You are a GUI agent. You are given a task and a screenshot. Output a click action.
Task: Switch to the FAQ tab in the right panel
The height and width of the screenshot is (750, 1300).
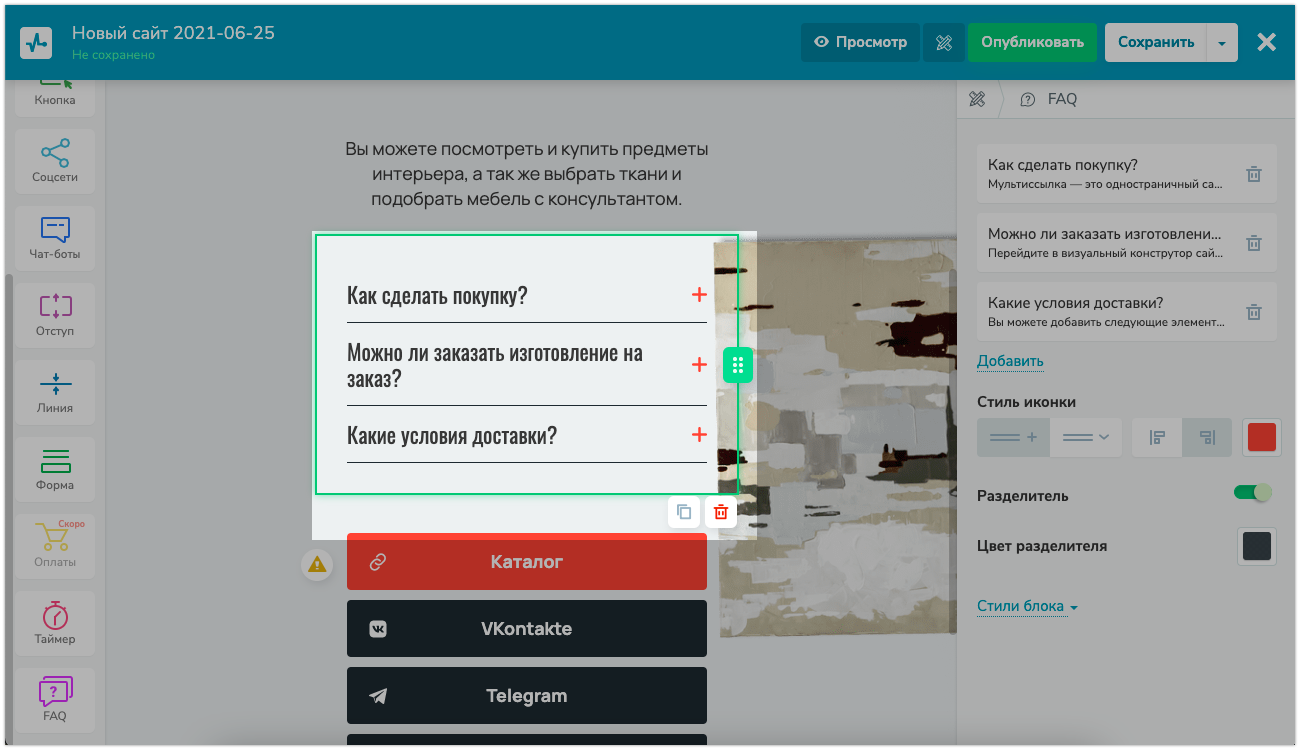click(1048, 99)
